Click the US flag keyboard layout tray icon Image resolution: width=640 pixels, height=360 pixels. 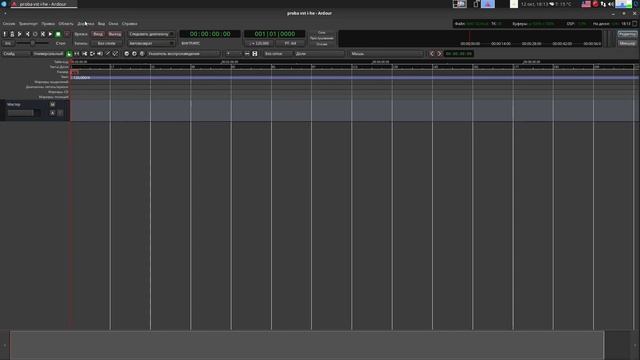point(586,4)
